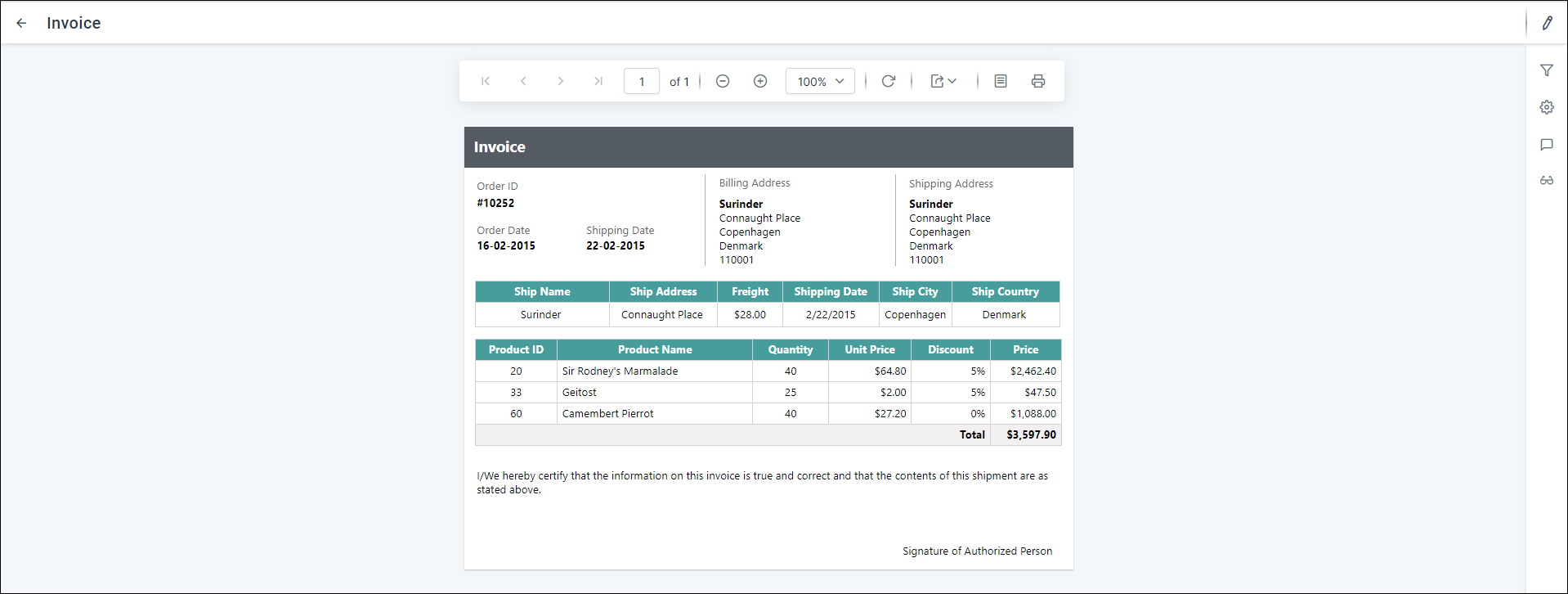Open the settings gear in sidebar
Viewport: 1568px width, 594px height.
(1547, 107)
